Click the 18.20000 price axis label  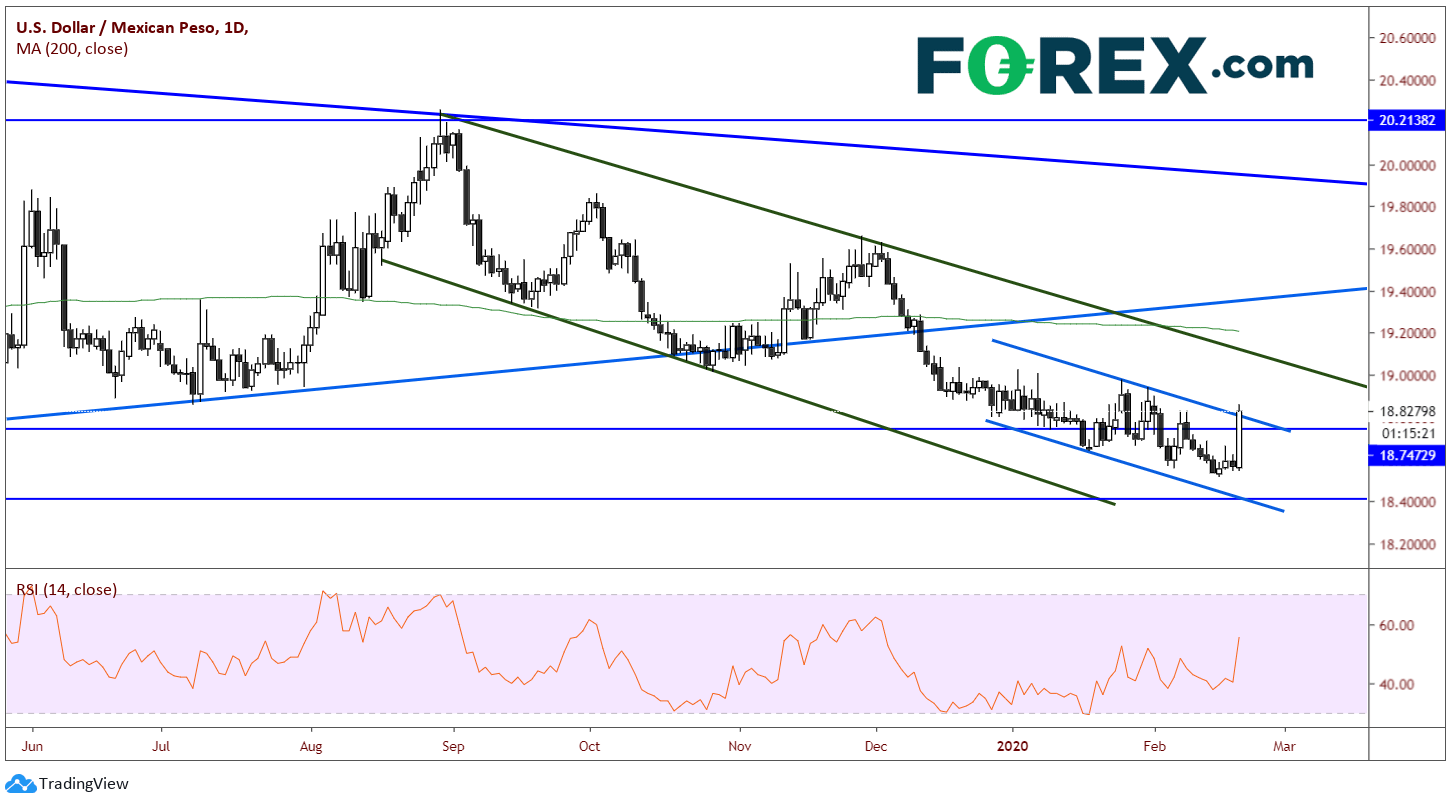[x=1408, y=545]
